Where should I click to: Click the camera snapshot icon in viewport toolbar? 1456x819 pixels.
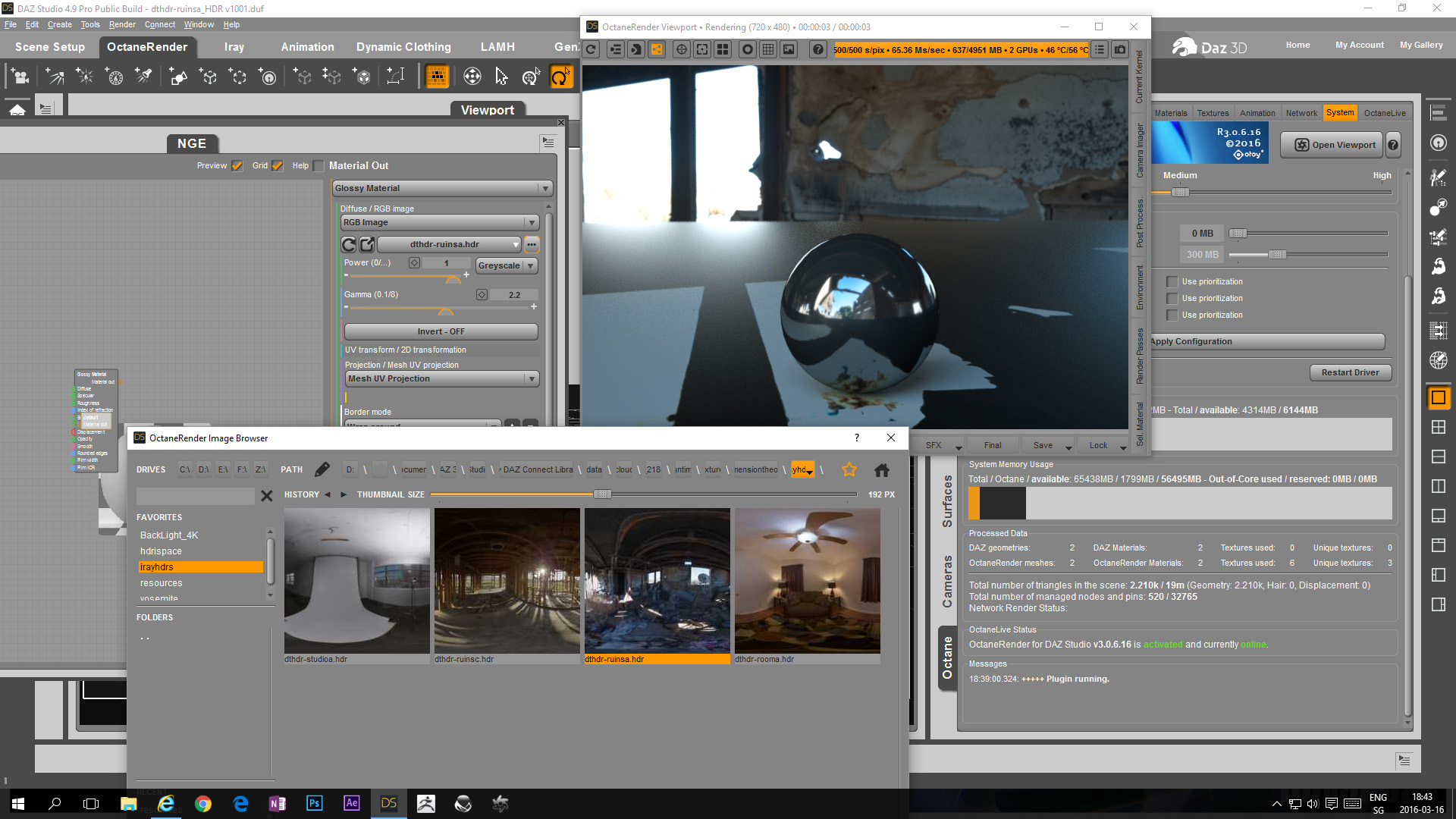(x=1120, y=50)
